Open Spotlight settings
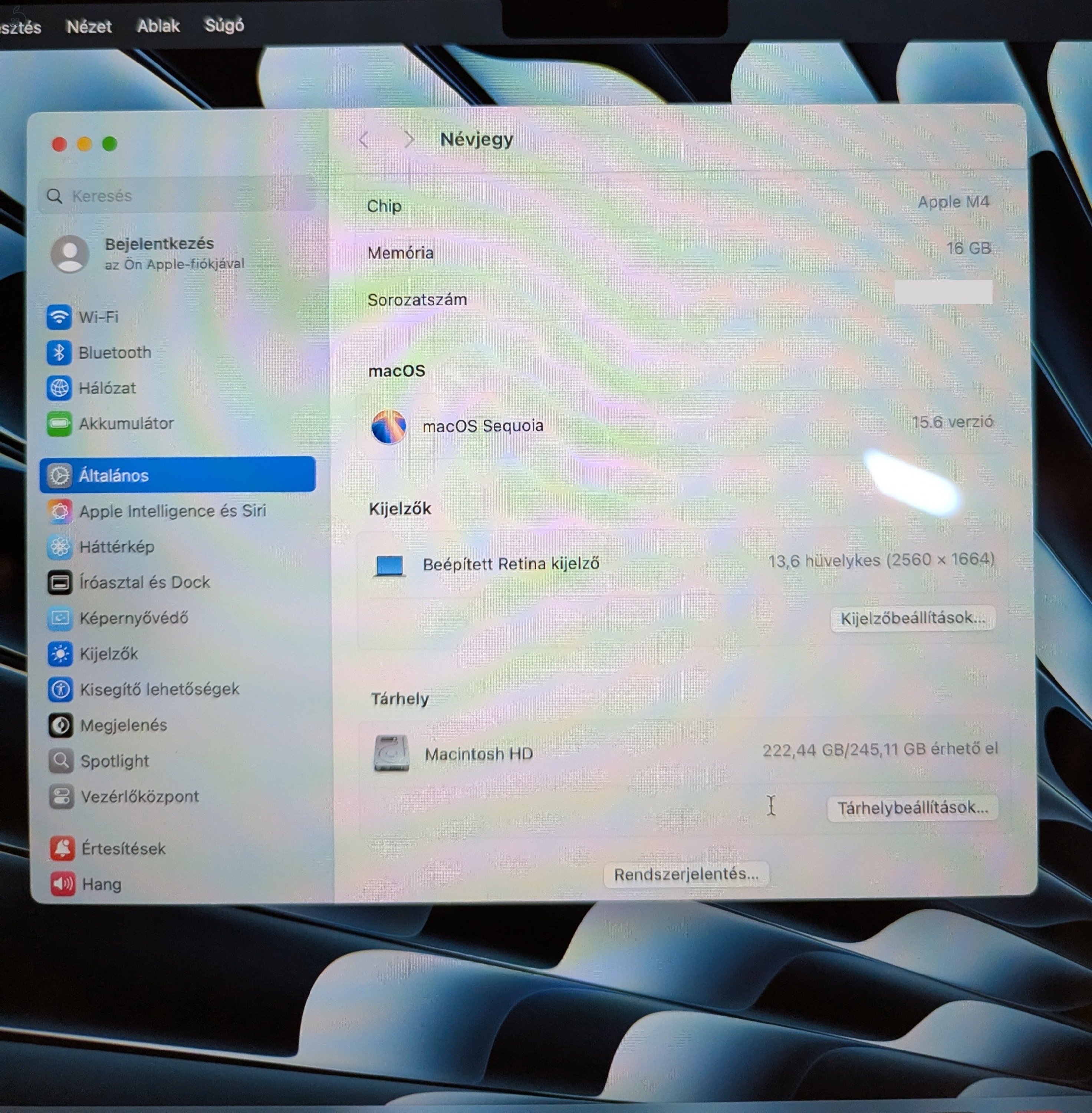Viewport: 1092px width, 1113px height. click(115, 761)
